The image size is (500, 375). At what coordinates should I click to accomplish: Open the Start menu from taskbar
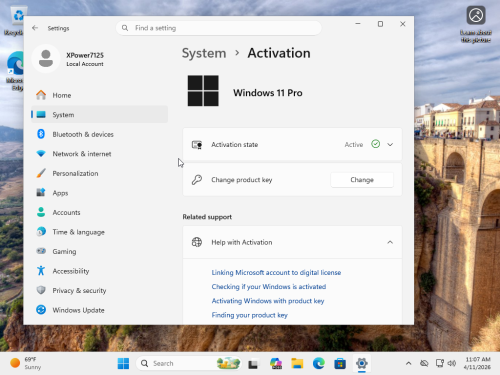click(123, 363)
